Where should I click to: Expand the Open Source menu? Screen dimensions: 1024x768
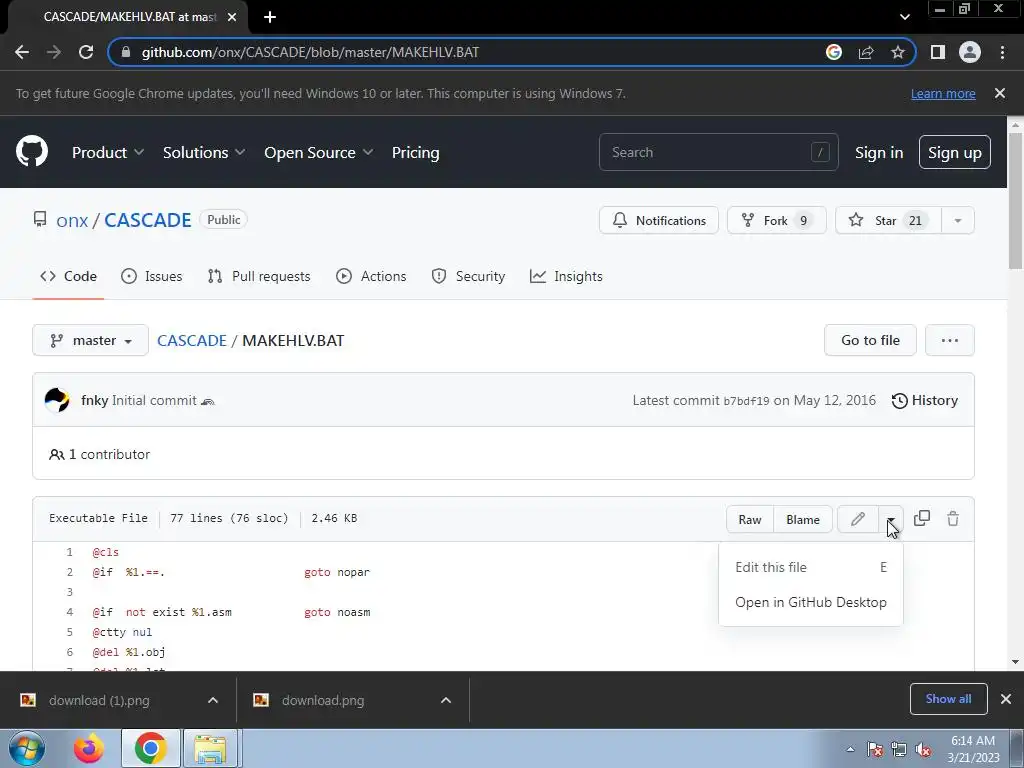point(319,152)
